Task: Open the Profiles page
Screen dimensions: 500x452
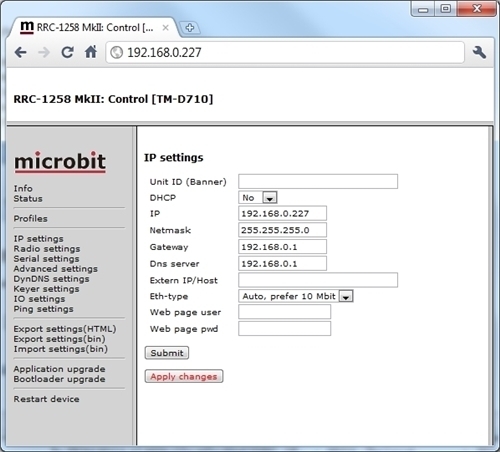Action: [x=31, y=219]
